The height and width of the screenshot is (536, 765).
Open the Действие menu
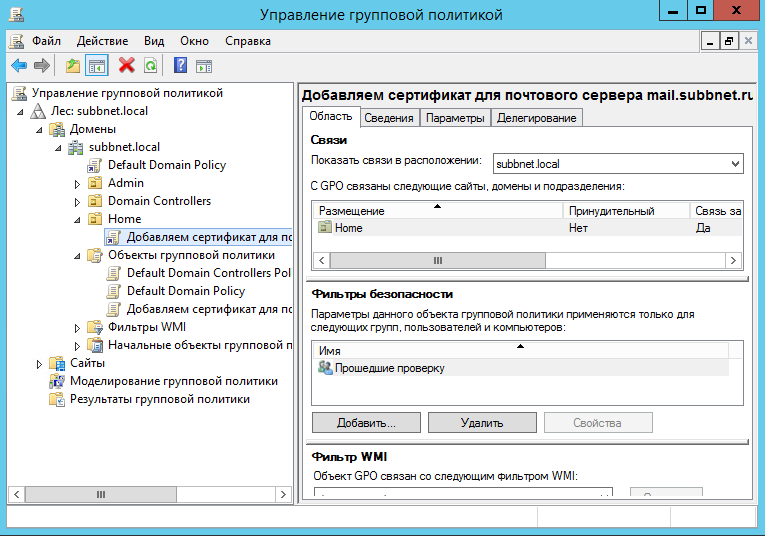tap(100, 41)
